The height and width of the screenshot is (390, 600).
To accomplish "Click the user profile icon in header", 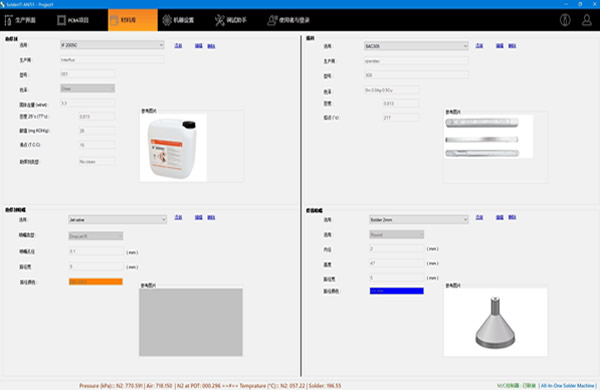I will [587, 20].
